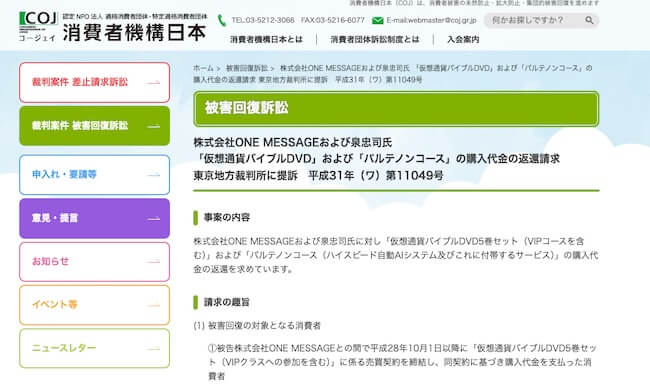
Task: Click the magnifying glass search icon
Action: pos(589,20)
